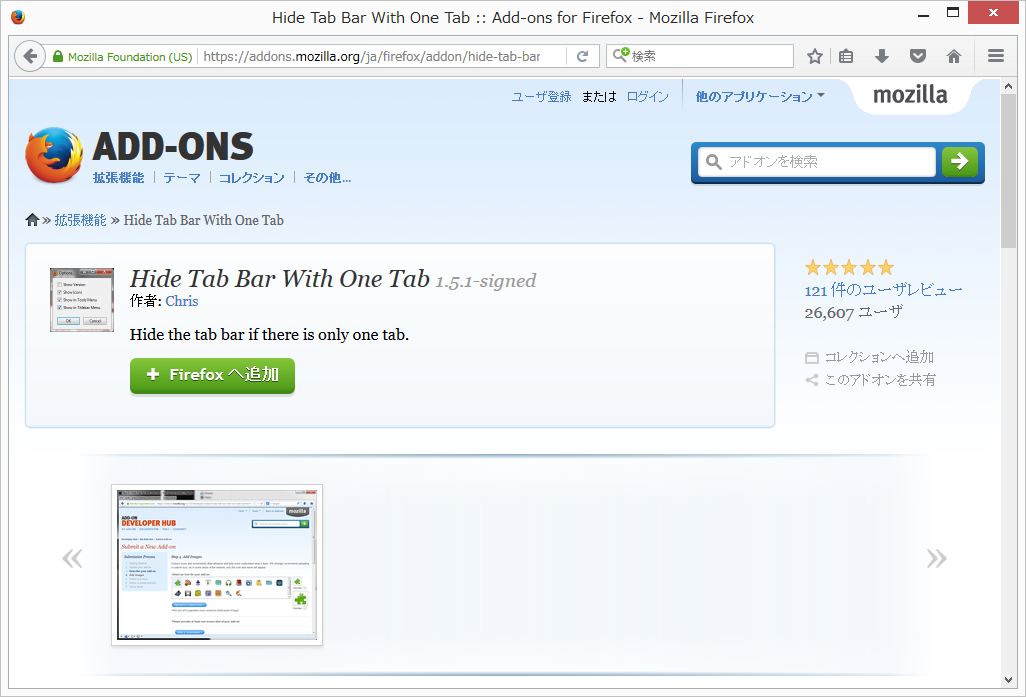Click the home icon in the breadcrumb

(31, 219)
